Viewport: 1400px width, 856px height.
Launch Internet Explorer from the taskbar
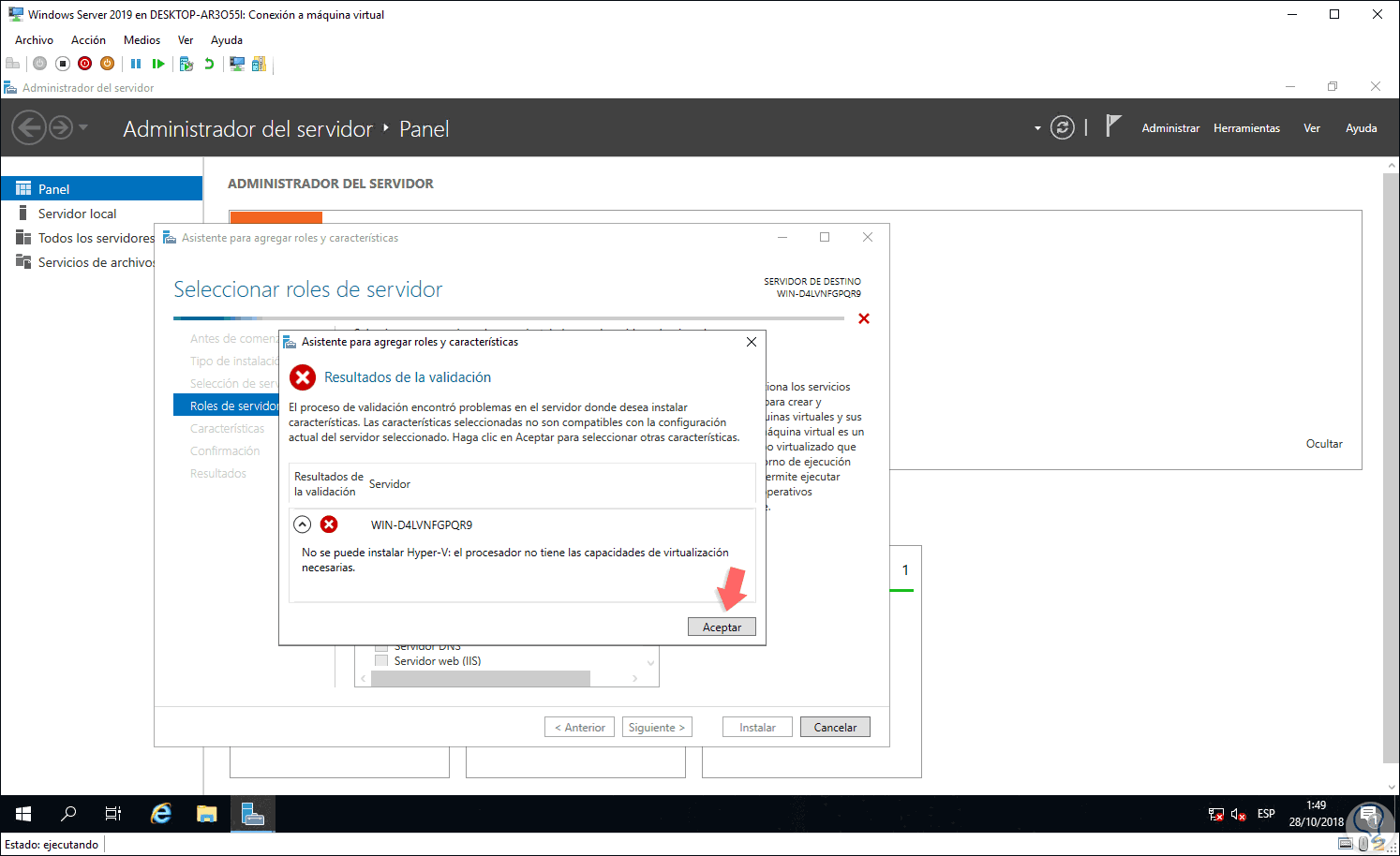[x=161, y=814]
